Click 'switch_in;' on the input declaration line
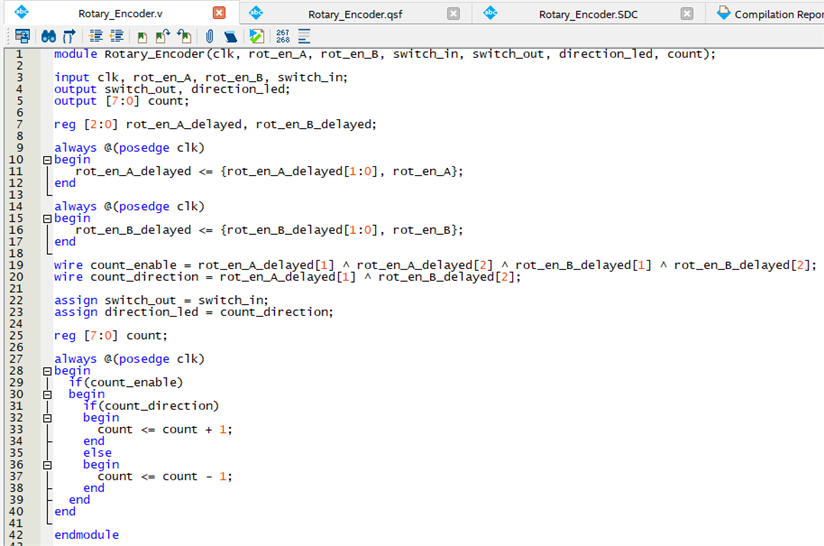824x546 pixels. pyautogui.click(x=313, y=77)
